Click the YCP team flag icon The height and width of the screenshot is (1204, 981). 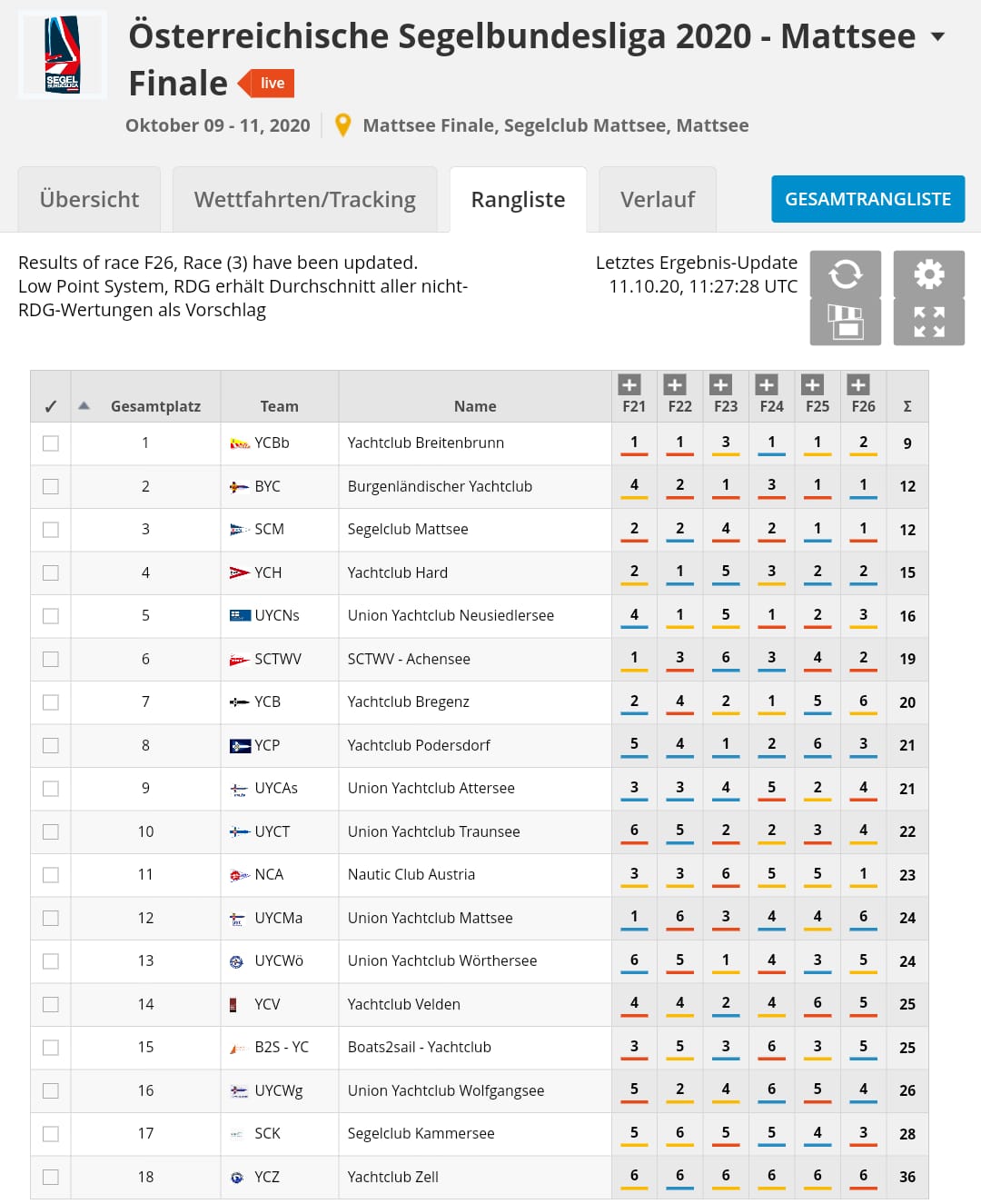[x=240, y=746]
